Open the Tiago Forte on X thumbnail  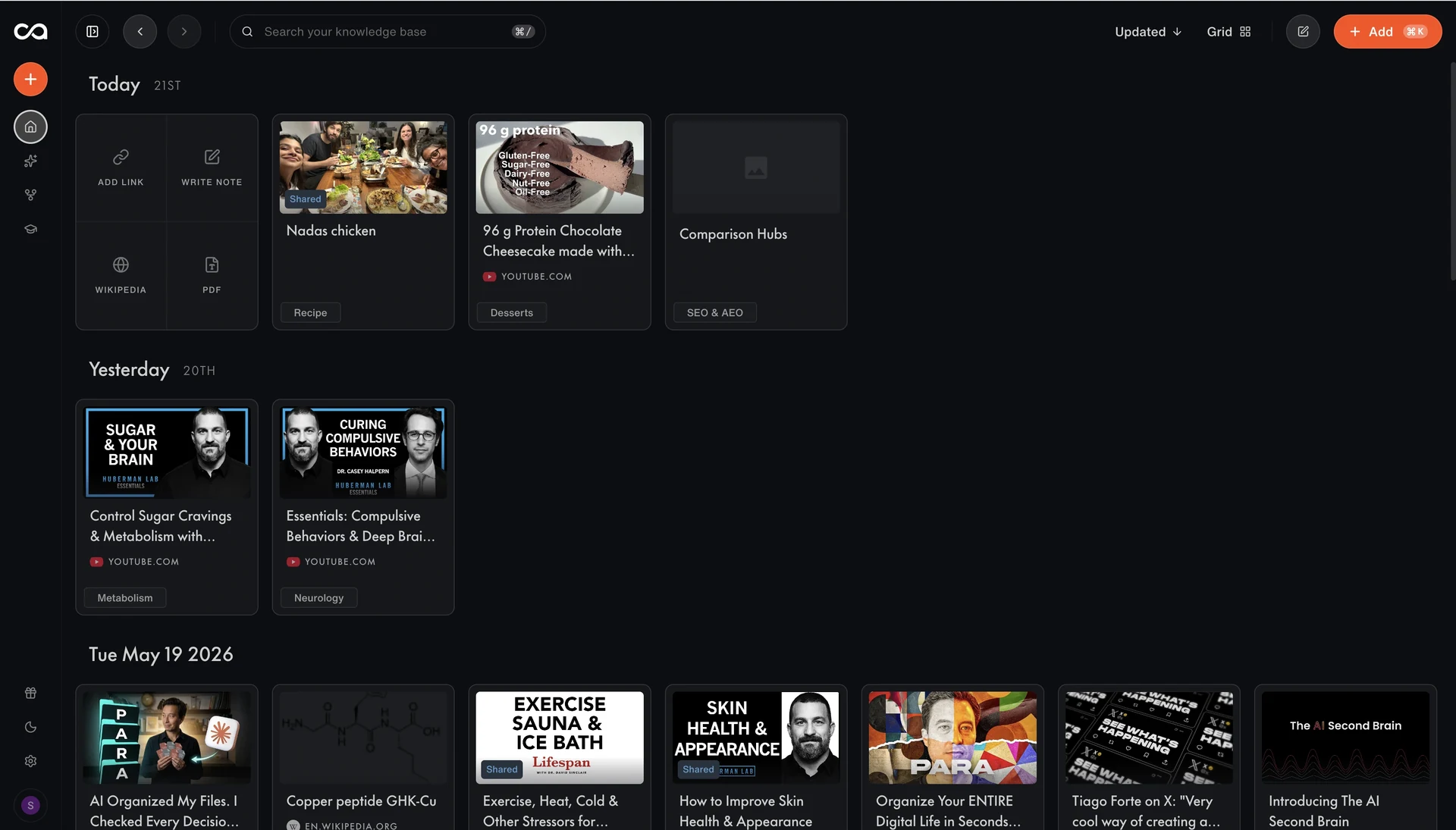click(1149, 738)
